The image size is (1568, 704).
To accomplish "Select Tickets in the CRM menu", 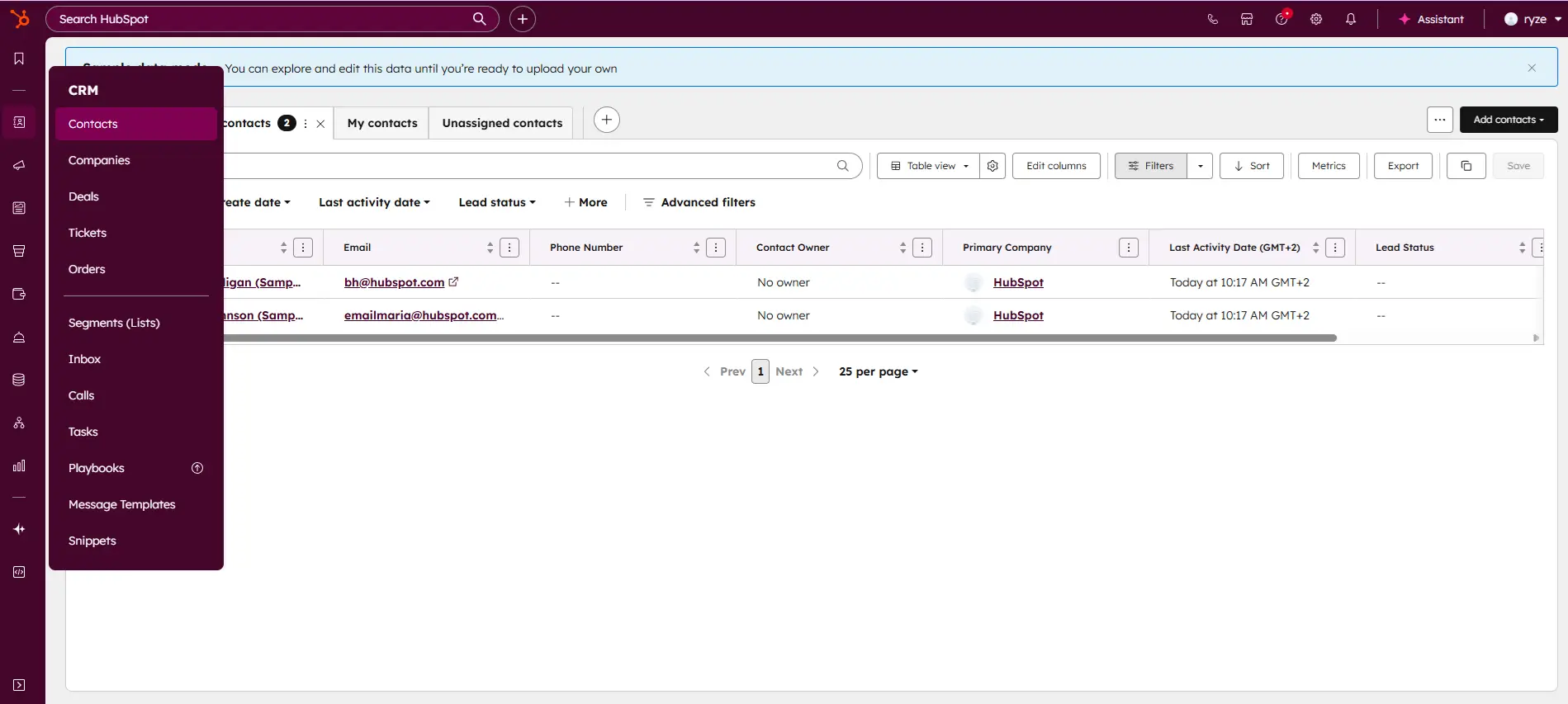I will coord(136,233).
